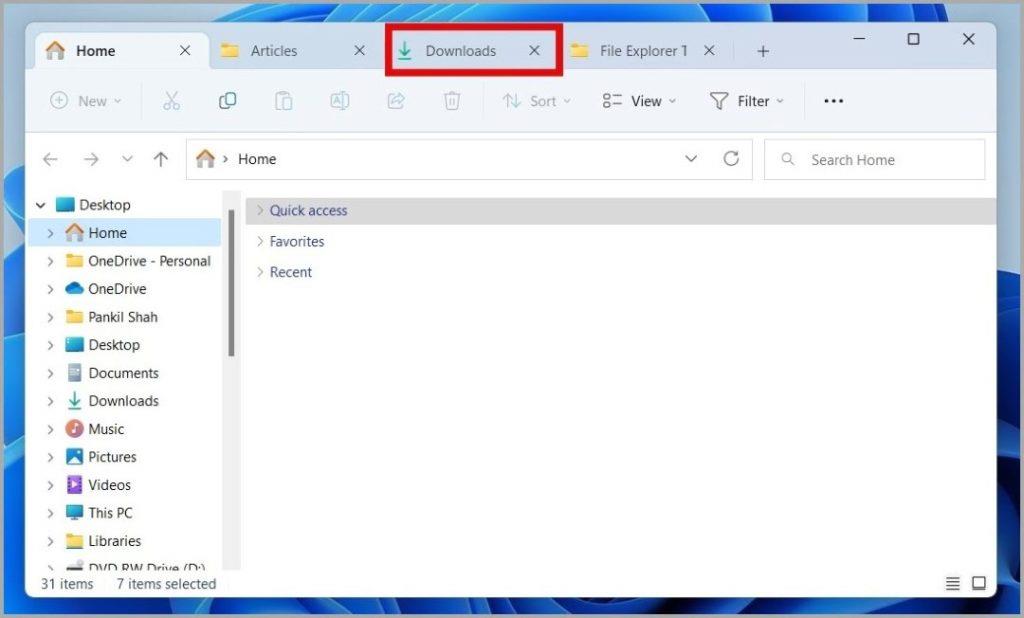
Task: Click the OneDrive cloud icon in sidebar
Action: (x=74, y=288)
